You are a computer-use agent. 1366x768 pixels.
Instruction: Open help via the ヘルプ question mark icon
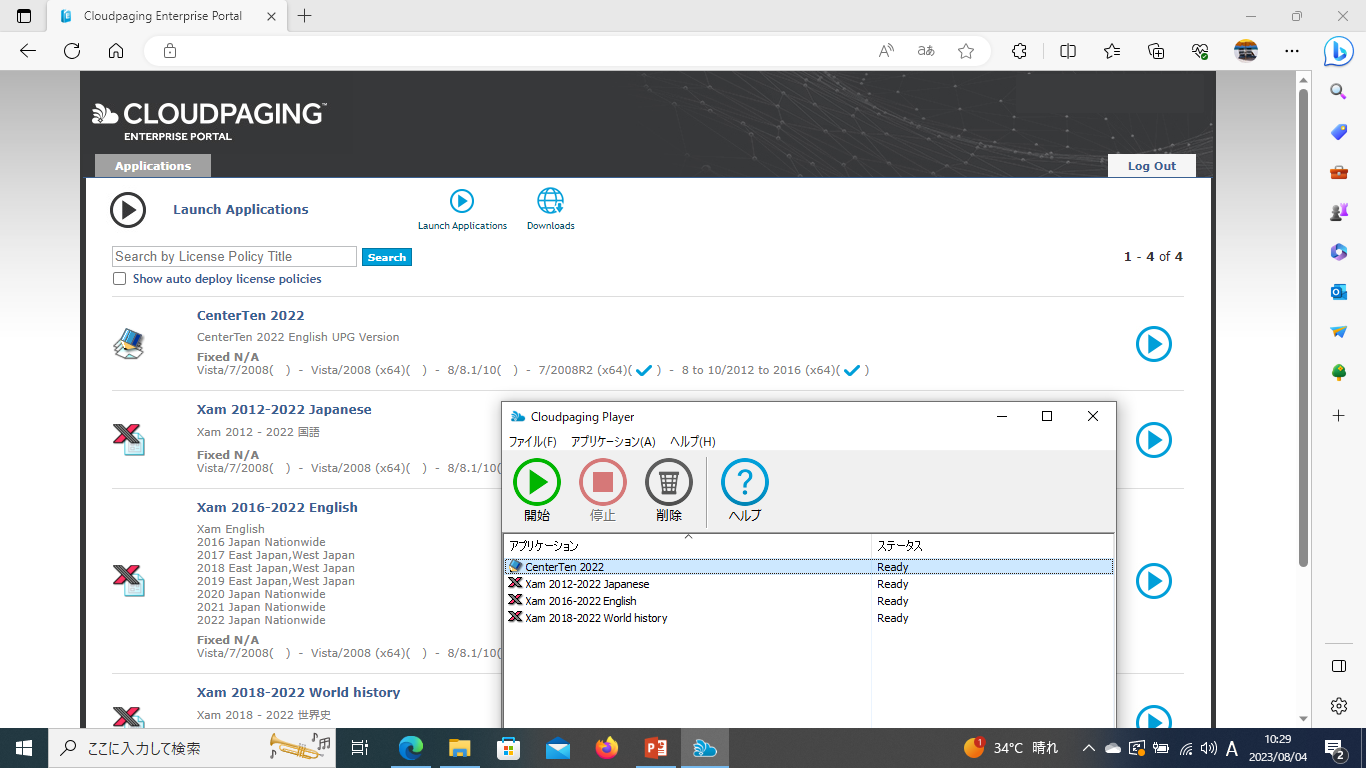(x=744, y=483)
